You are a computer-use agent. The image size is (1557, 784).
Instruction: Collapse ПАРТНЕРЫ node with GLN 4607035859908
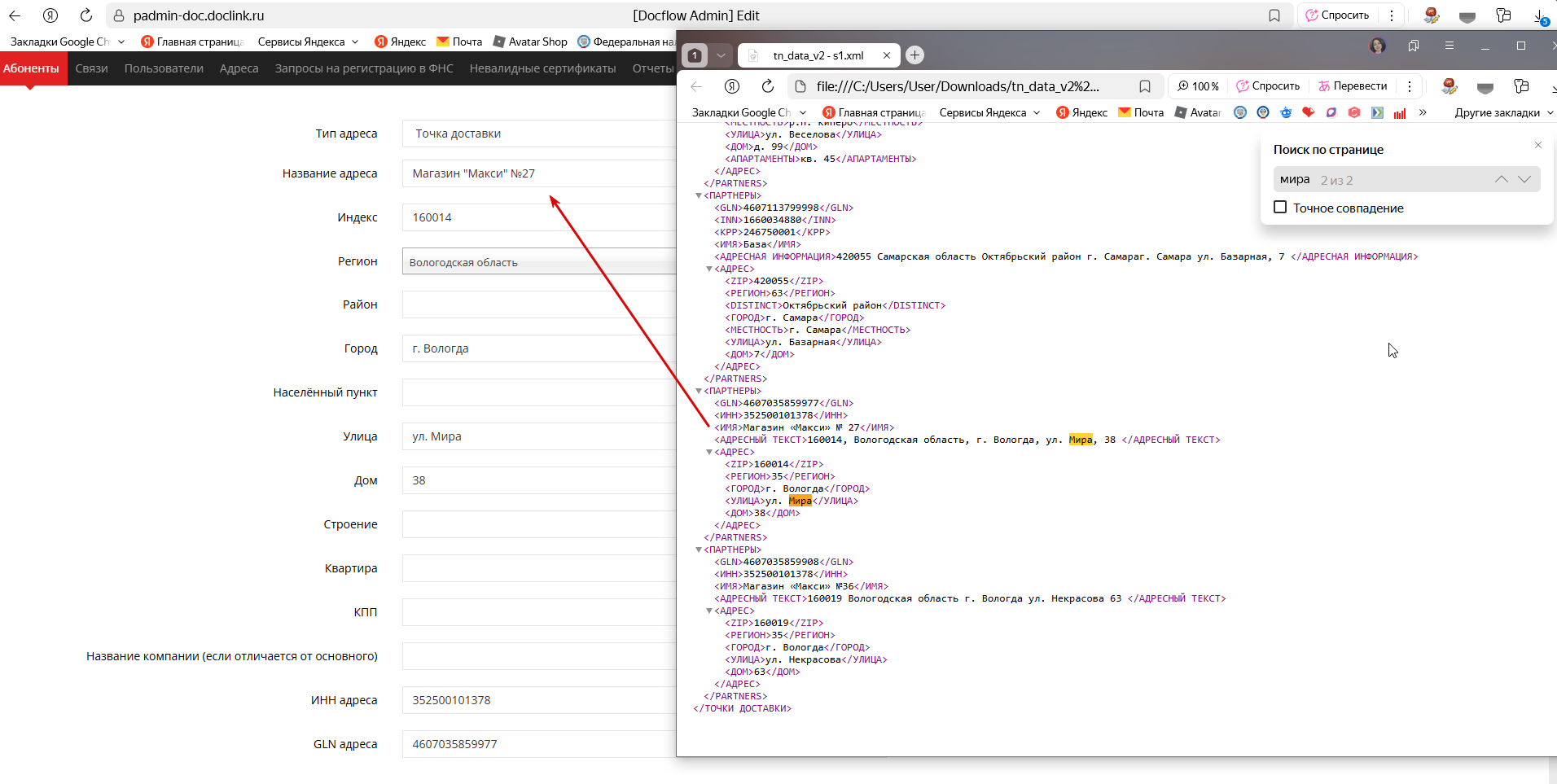(x=699, y=550)
